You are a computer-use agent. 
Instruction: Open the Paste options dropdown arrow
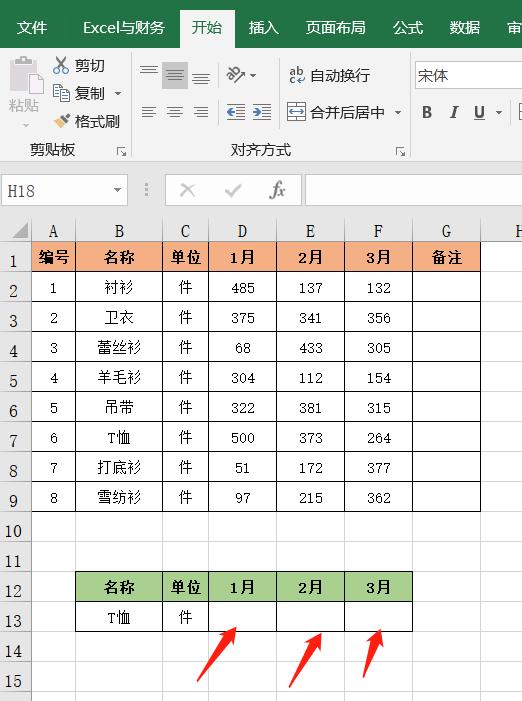26,125
